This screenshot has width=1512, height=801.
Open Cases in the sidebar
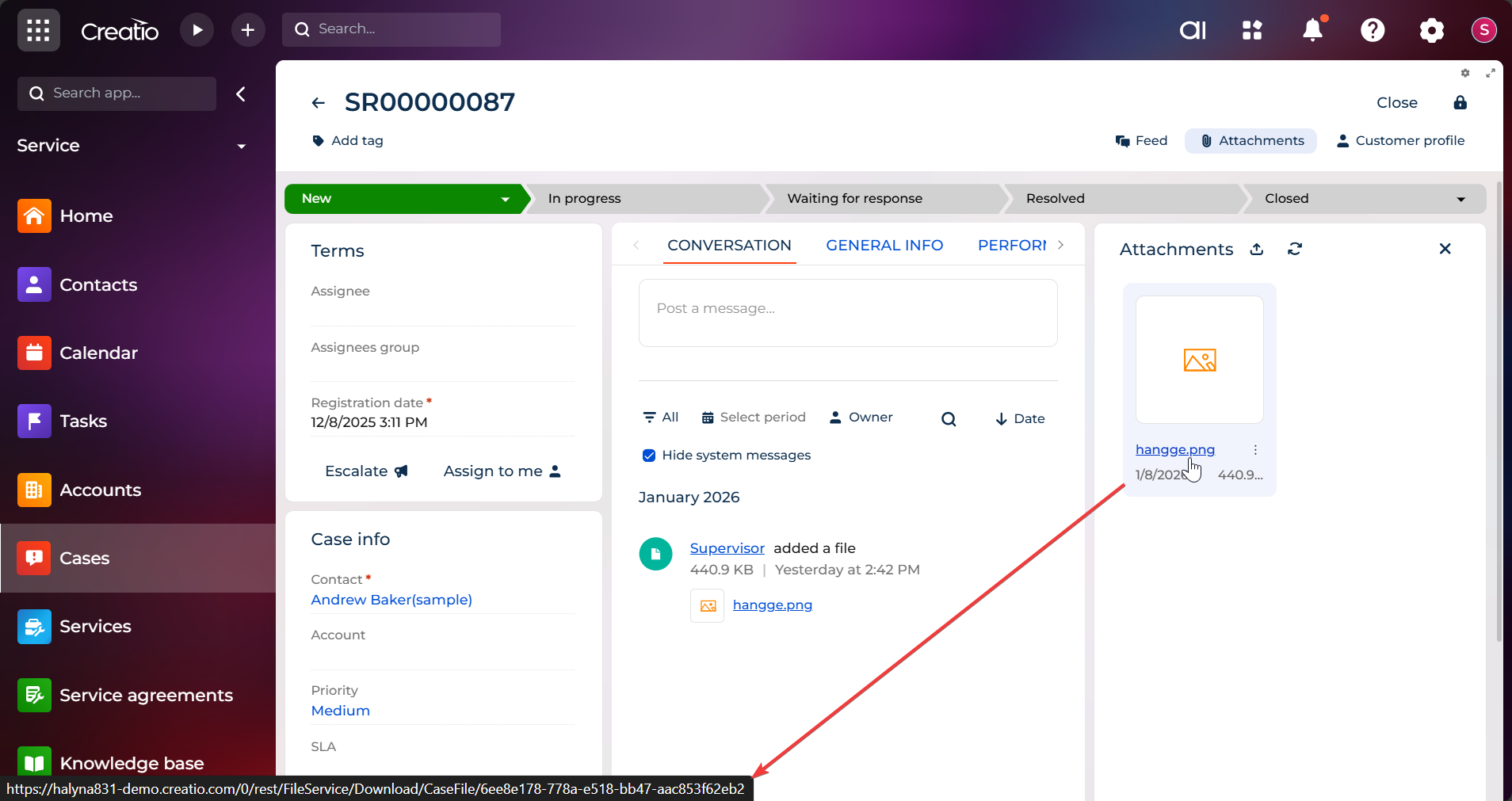(x=85, y=558)
